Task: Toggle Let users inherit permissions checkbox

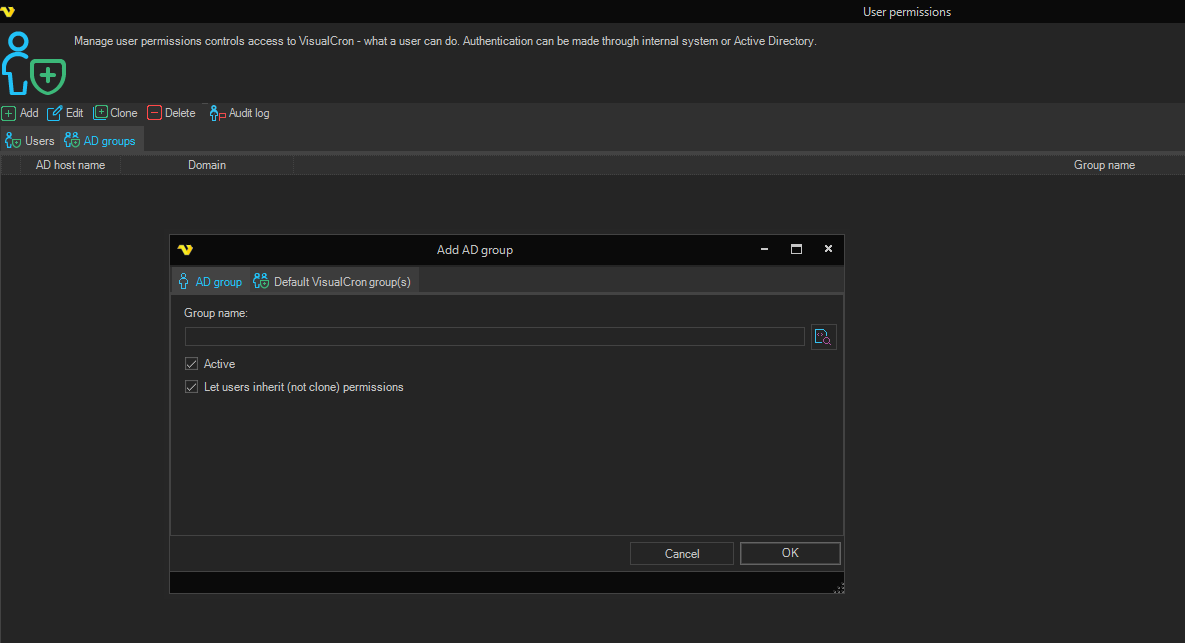Action: (x=192, y=387)
